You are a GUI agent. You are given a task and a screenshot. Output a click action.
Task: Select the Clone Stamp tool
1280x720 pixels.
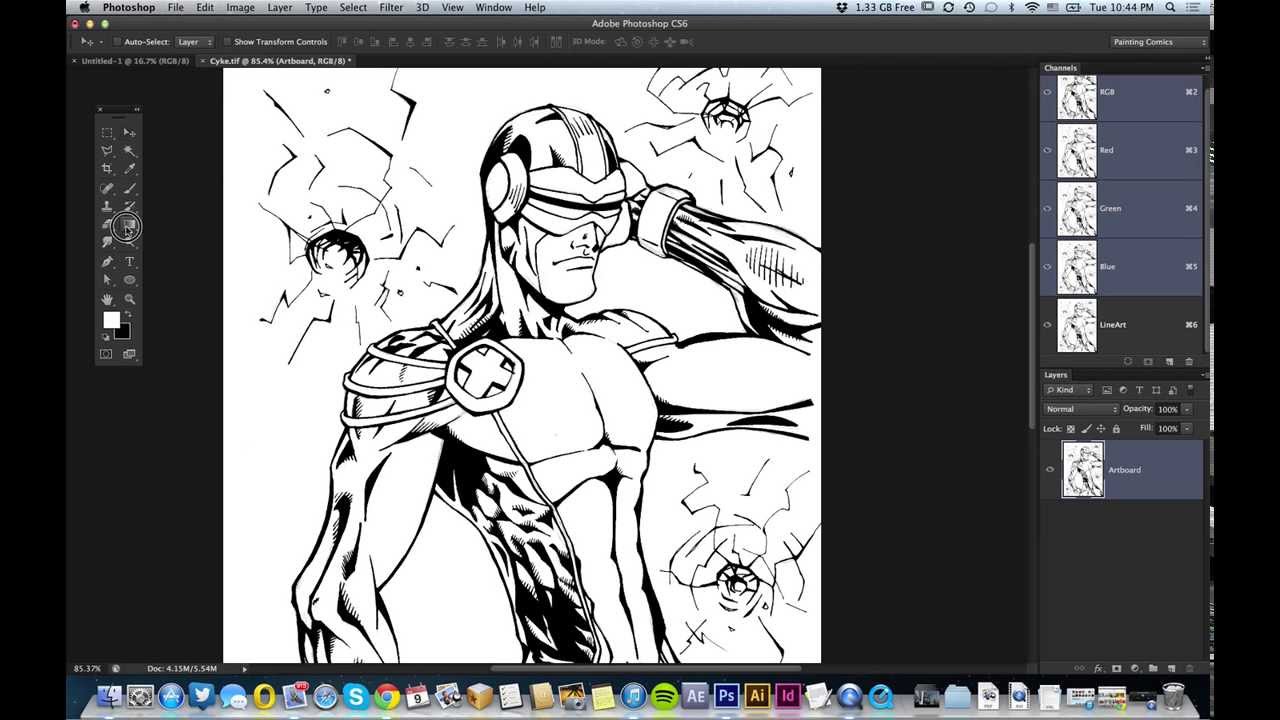click(107, 207)
